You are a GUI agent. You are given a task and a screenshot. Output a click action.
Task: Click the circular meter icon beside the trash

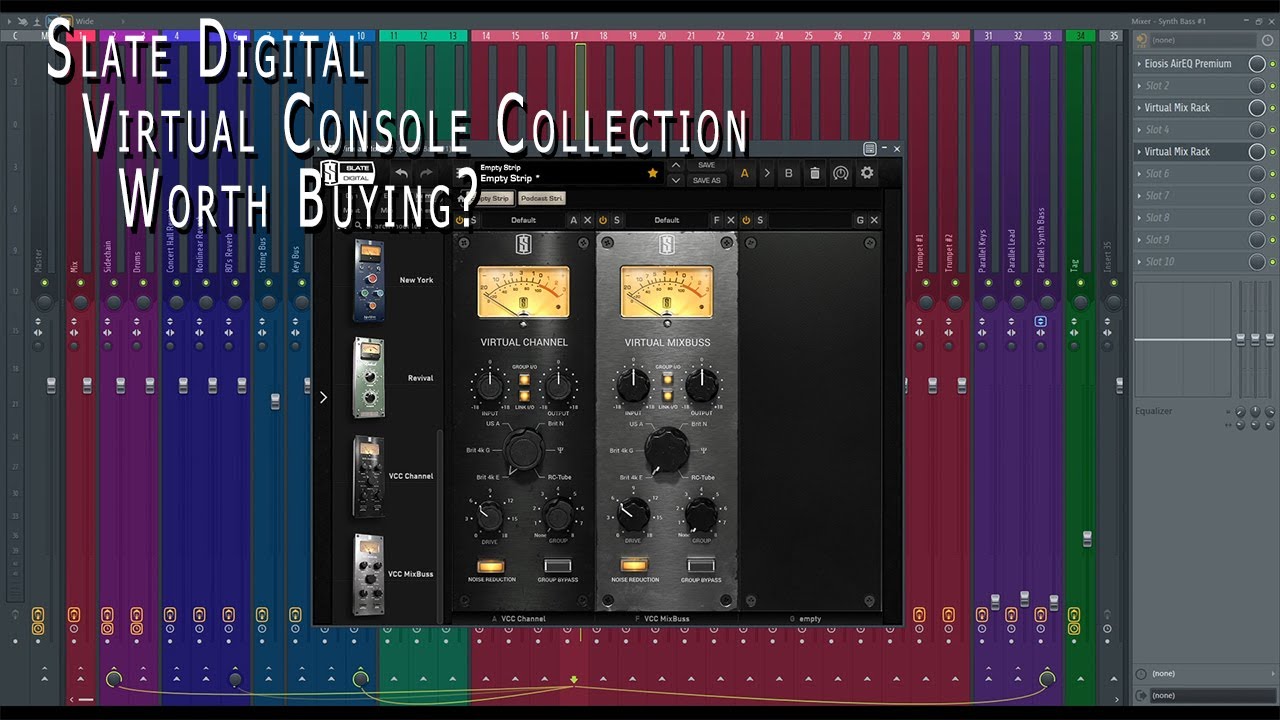[x=841, y=173]
